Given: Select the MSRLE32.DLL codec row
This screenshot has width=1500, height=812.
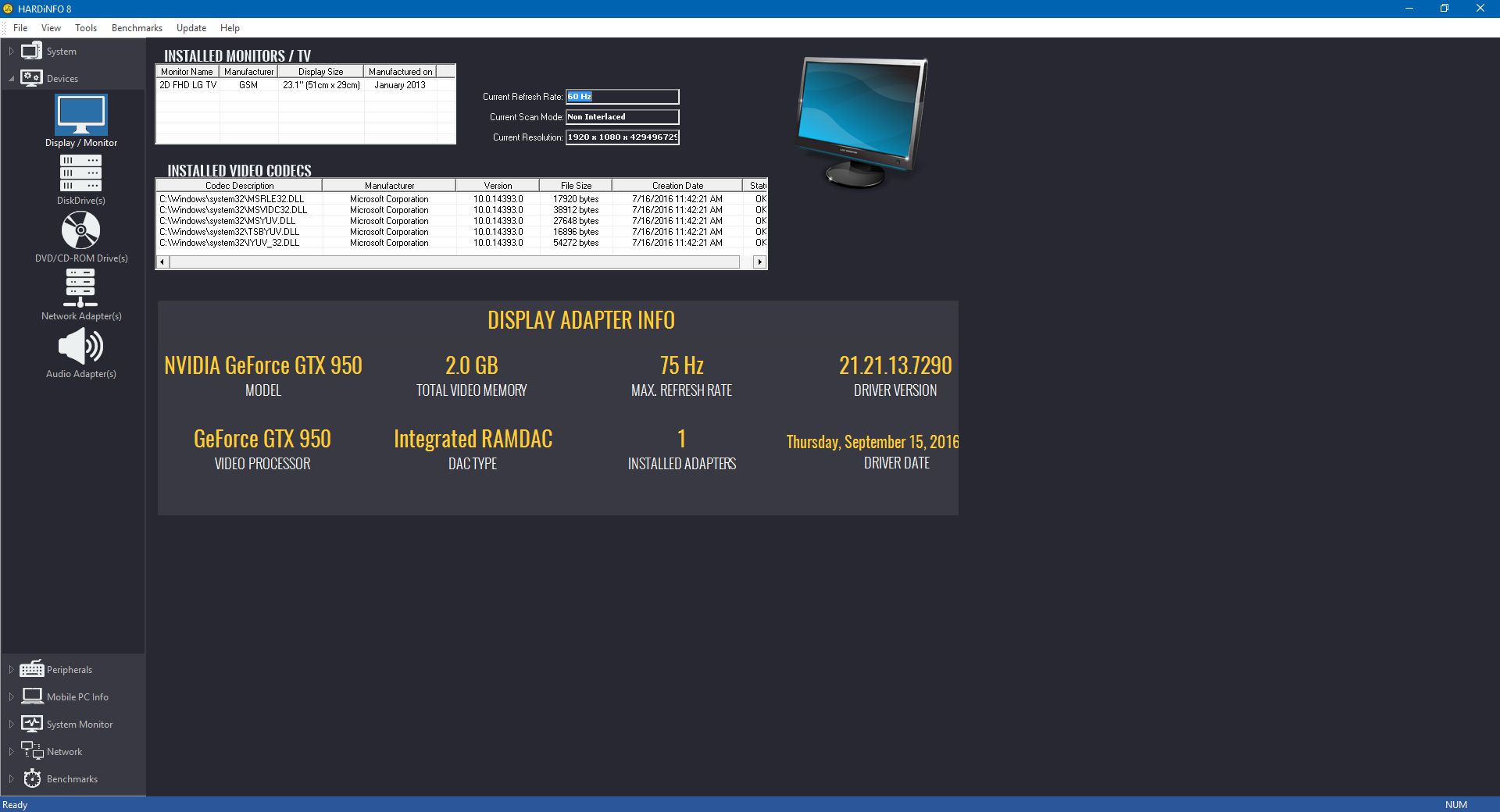Looking at the screenshot, I should tap(462, 199).
